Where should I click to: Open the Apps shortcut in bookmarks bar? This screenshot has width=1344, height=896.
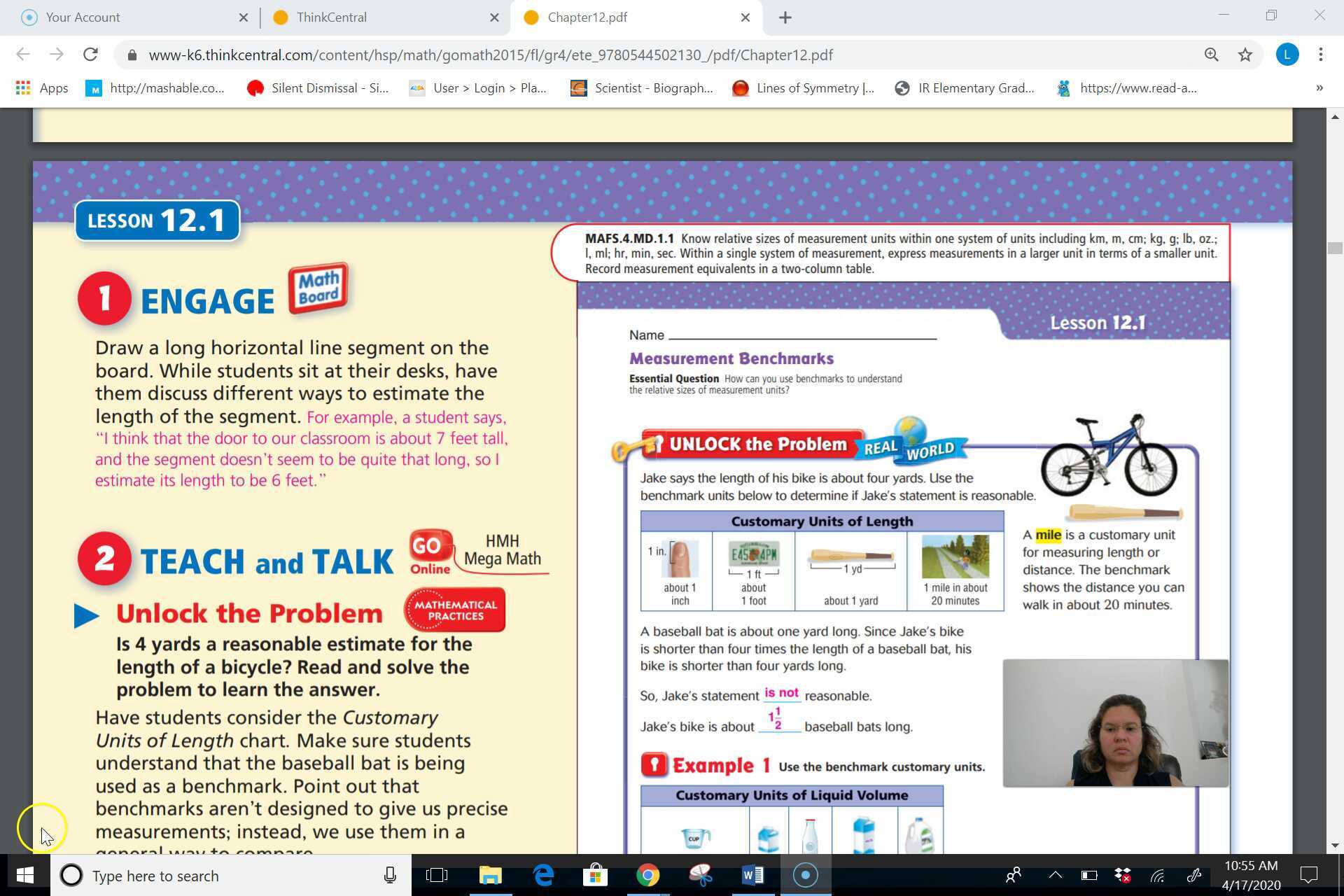tap(42, 88)
